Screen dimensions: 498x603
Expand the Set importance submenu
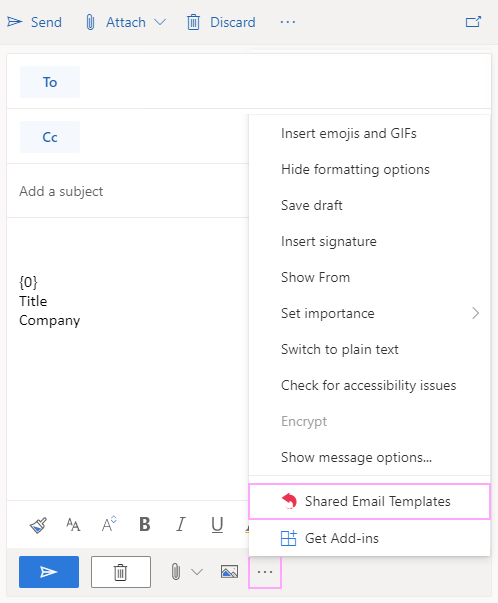370,313
